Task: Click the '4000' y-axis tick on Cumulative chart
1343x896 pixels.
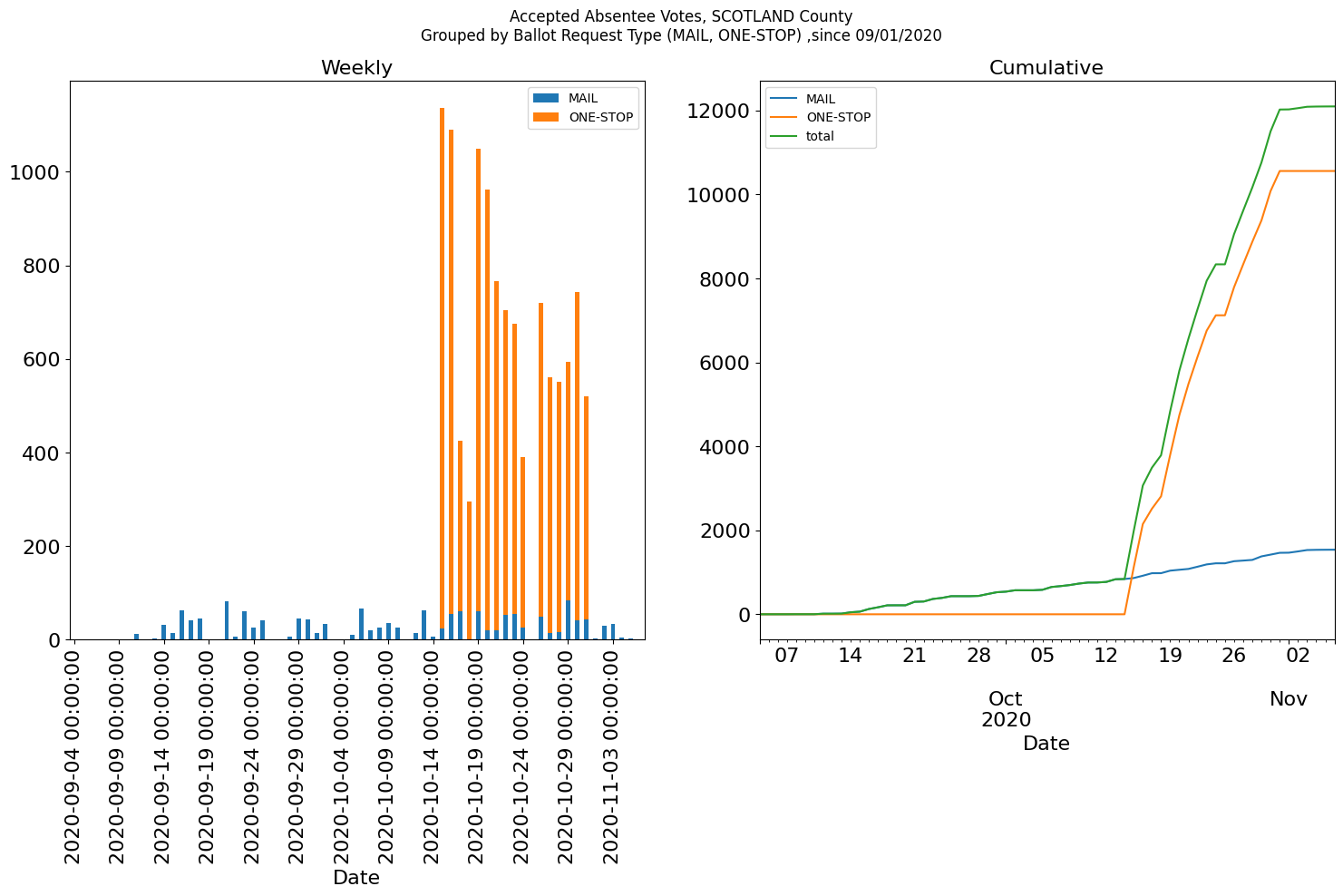Action: tap(725, 447)
